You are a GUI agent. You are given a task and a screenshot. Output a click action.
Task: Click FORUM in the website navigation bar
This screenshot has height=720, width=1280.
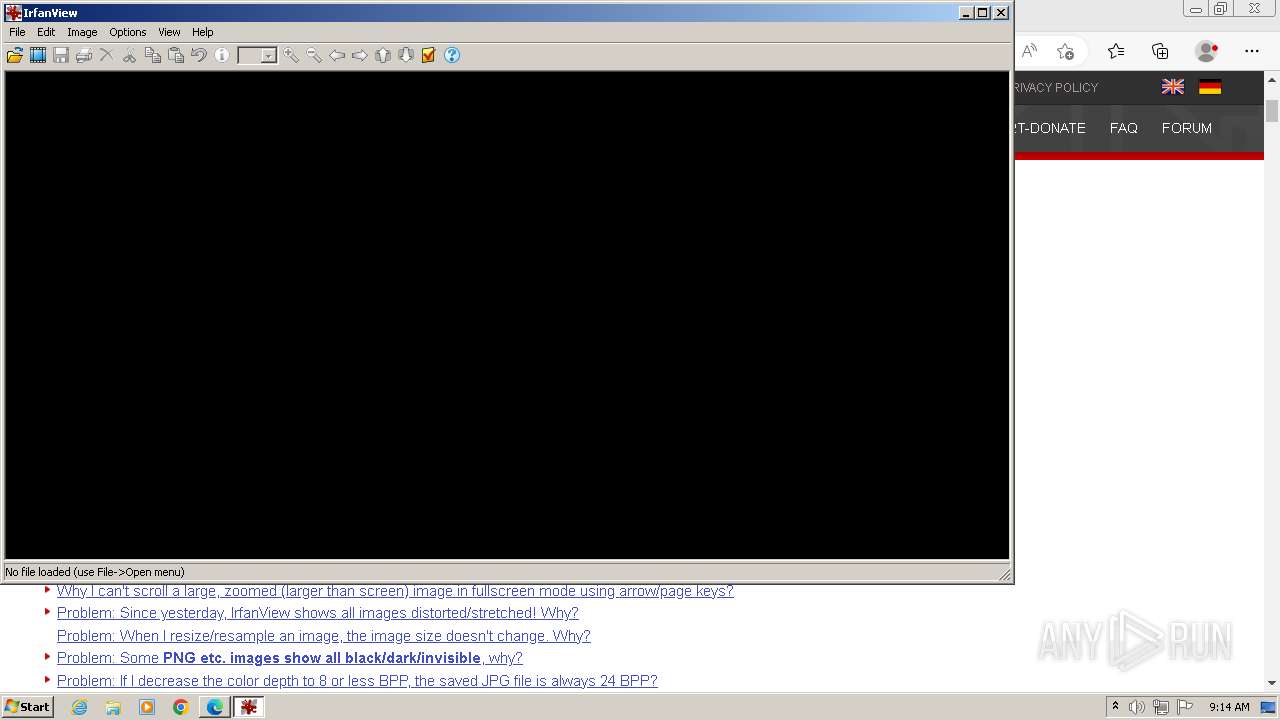click(x=1187, y=128)
